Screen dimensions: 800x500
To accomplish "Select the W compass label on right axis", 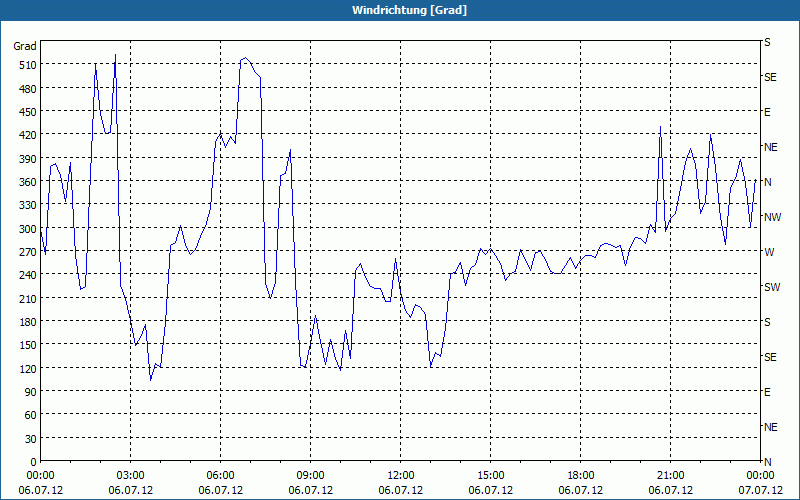I will coord(769,252).
